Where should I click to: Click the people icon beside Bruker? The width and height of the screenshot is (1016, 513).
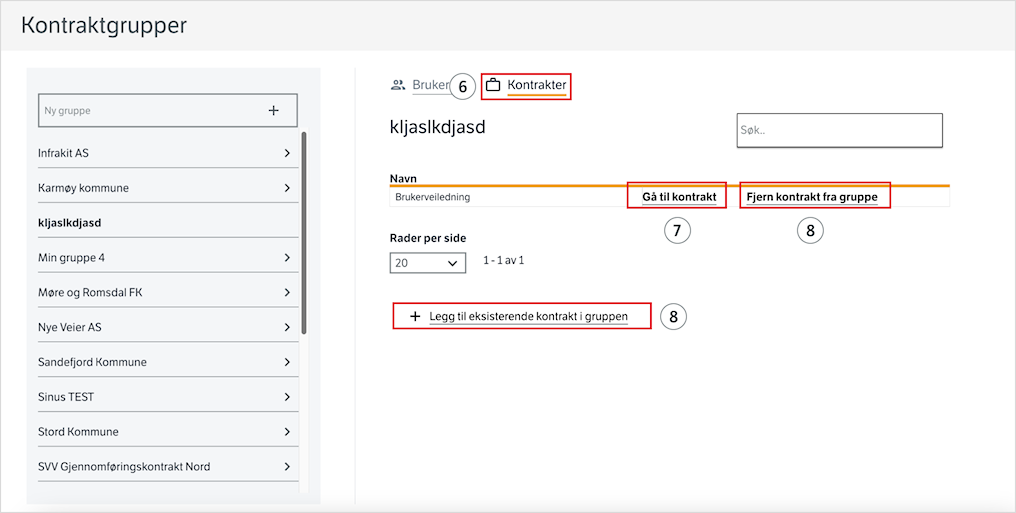[398, 85]
